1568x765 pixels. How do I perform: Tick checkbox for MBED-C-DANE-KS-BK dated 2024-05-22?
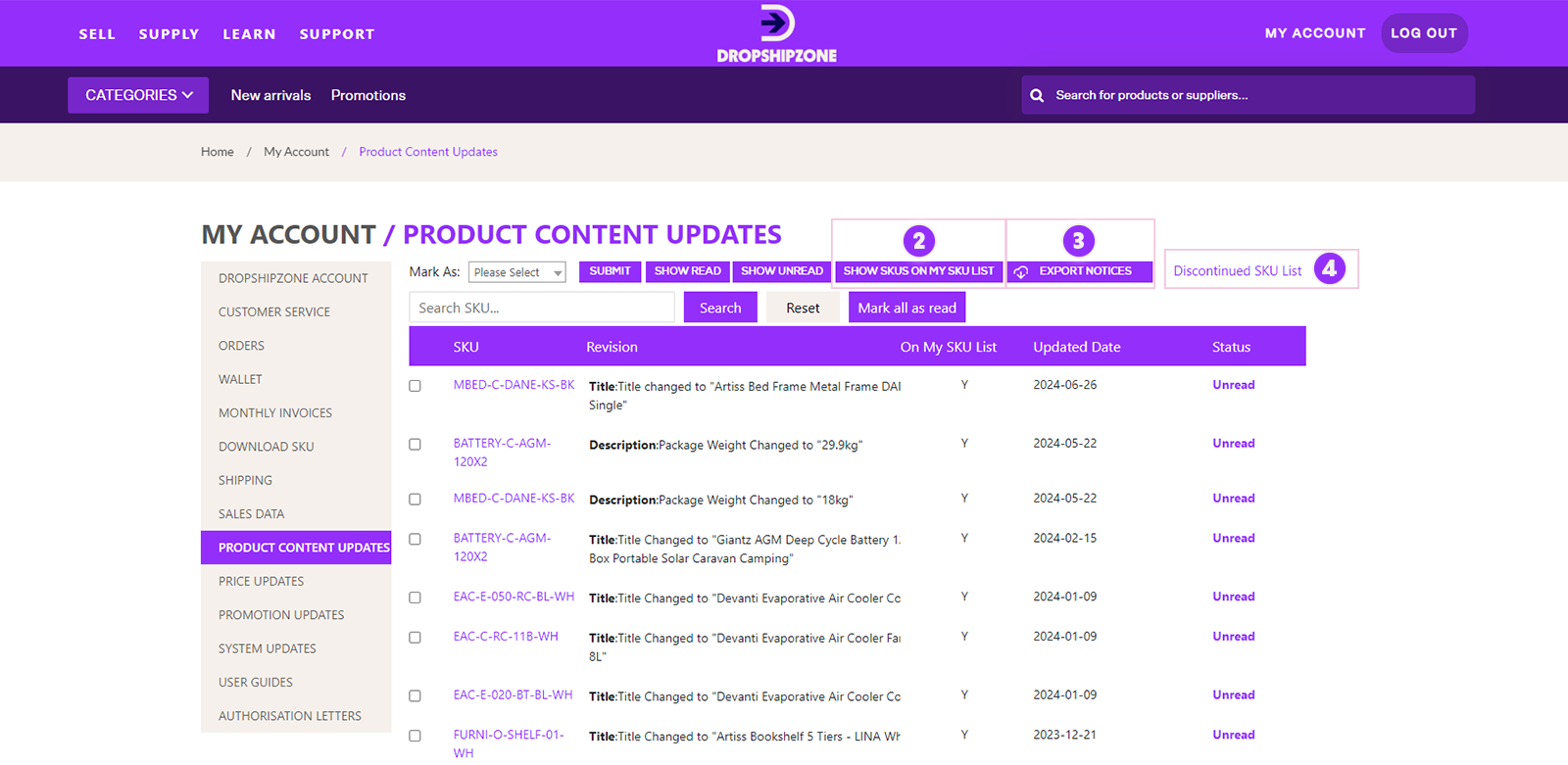[x=415, y=500]
